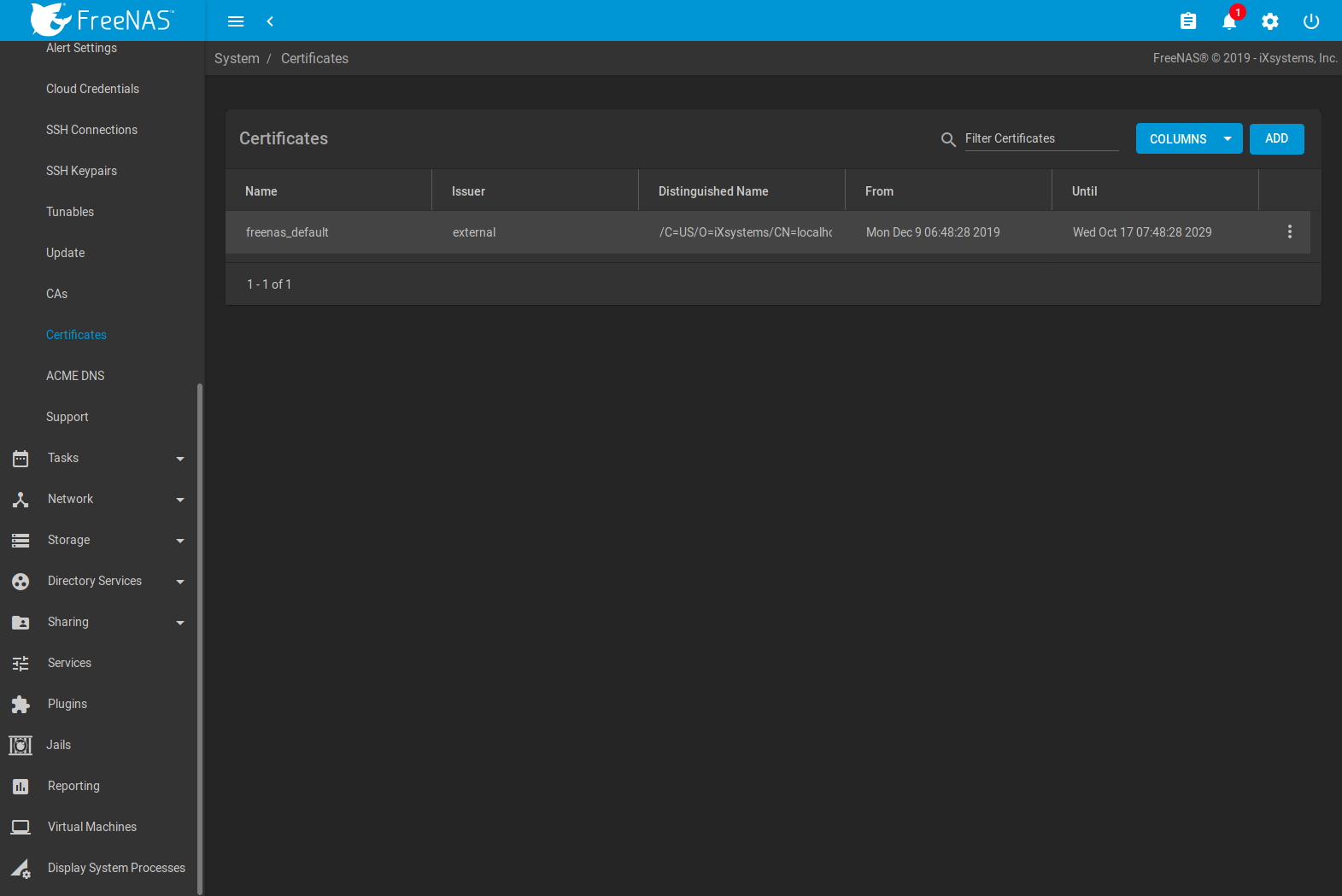Open ACME DNS page
Image resolution: width=1342 pixels, height=896 pixels.
coord(75,376)
